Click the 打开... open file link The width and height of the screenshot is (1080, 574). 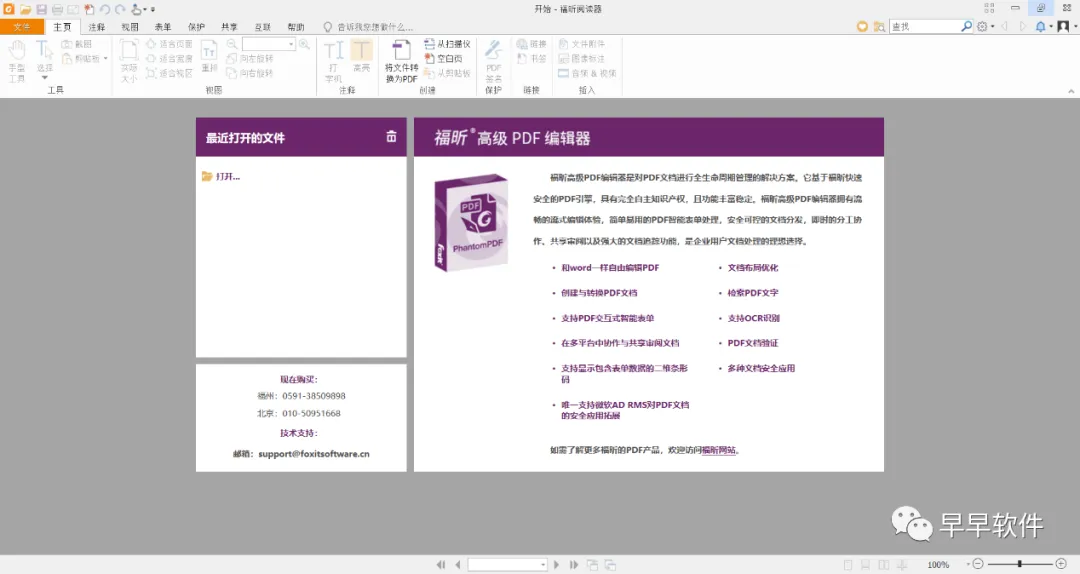pyautogui.click(x=221, y=176)
